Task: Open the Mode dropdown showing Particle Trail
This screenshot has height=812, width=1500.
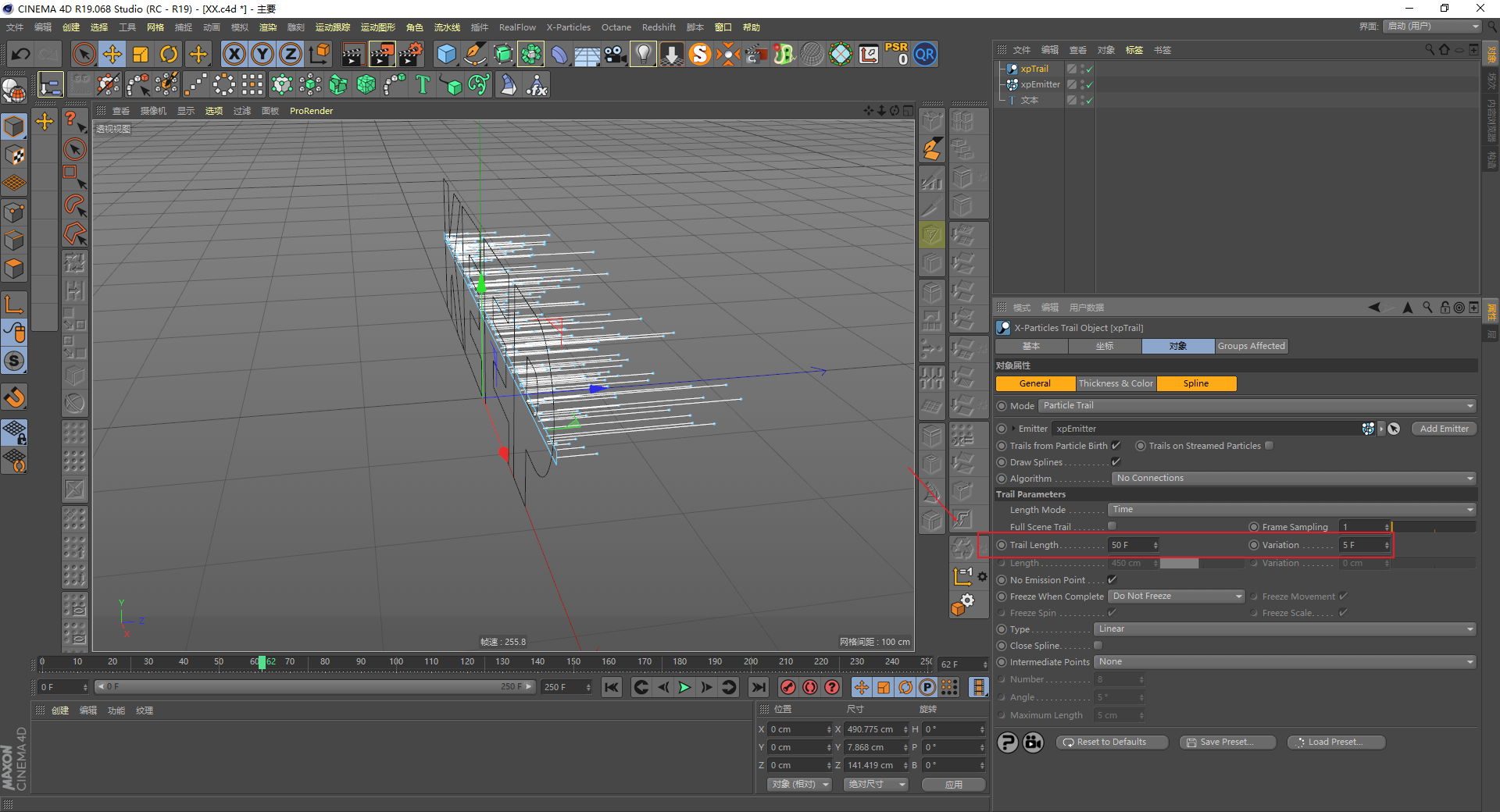Action: pos(1258,406)
